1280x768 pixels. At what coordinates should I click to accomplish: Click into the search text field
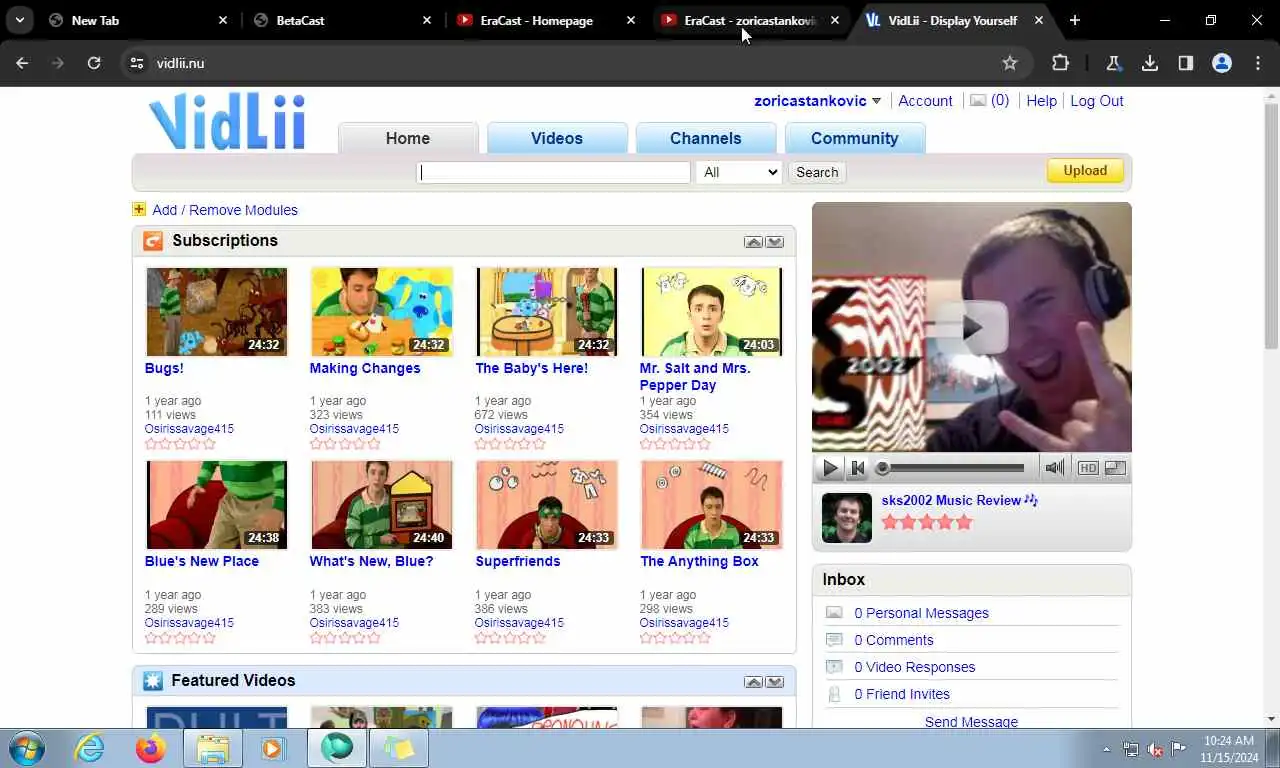tap(553, 172)
